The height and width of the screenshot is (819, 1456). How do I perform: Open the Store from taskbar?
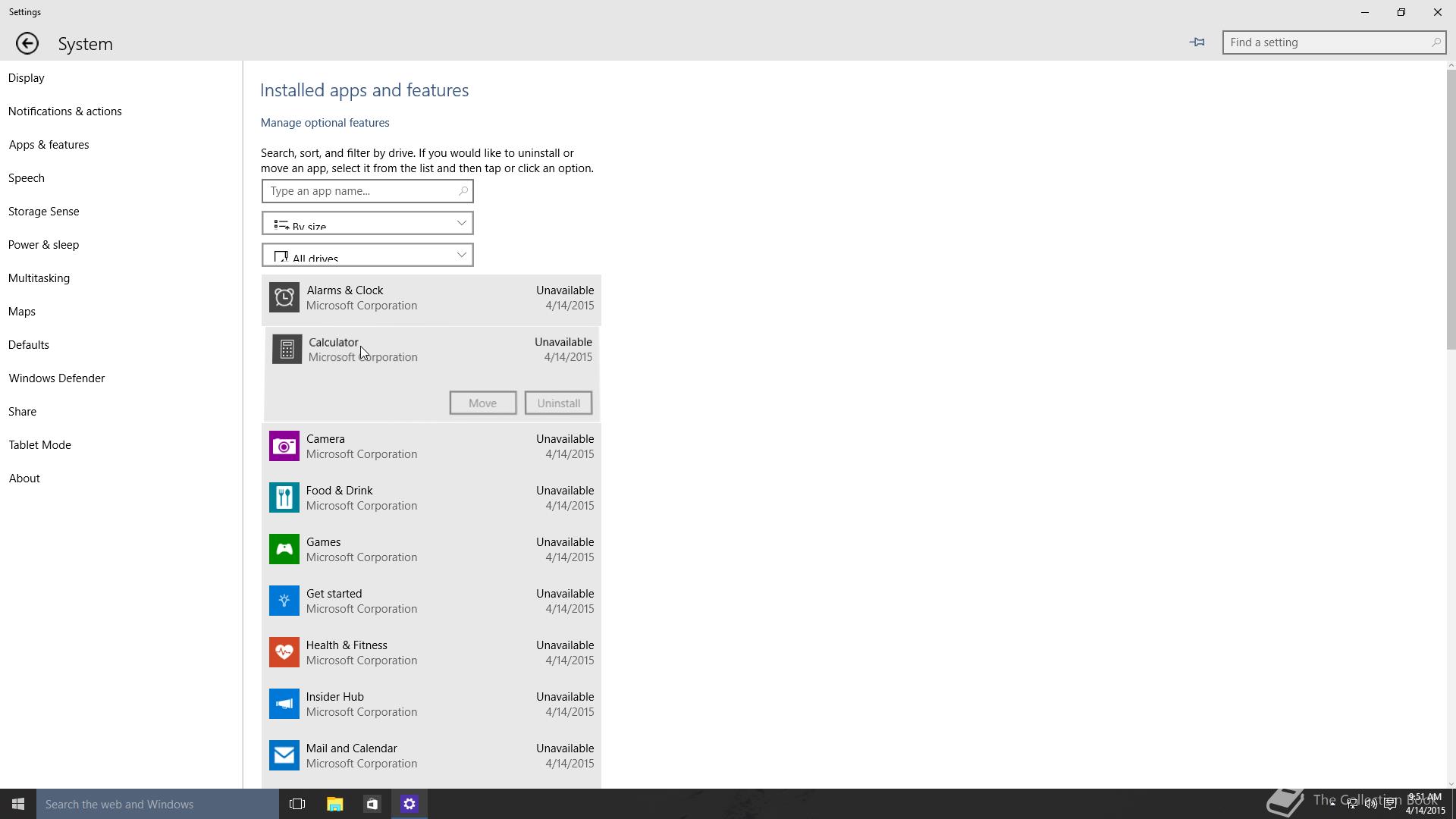click(x=372, y=804)
